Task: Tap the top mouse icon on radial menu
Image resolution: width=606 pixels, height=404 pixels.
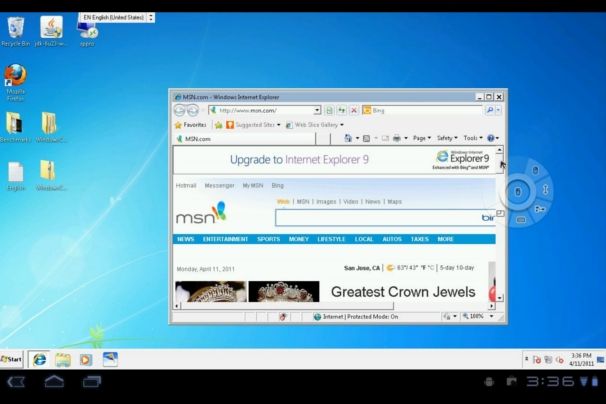Action: 535,170
